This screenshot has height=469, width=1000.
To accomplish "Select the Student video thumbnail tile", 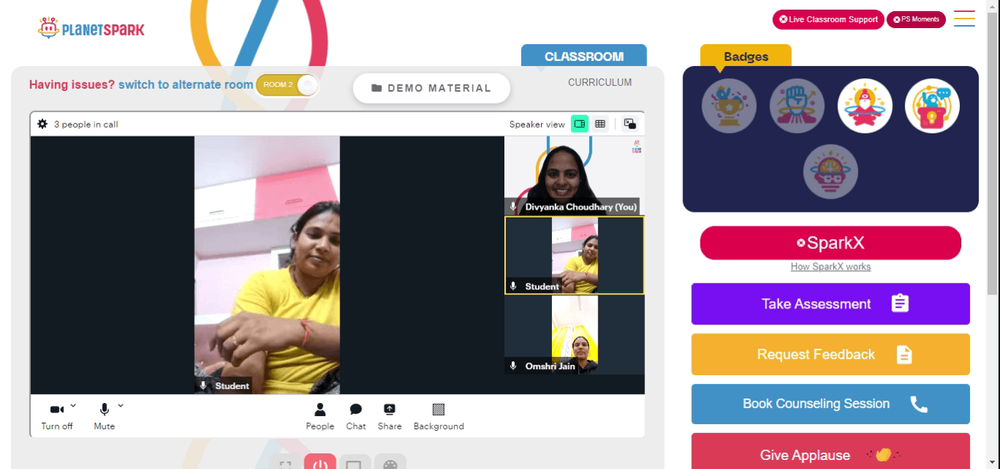I will click(574, 255).
